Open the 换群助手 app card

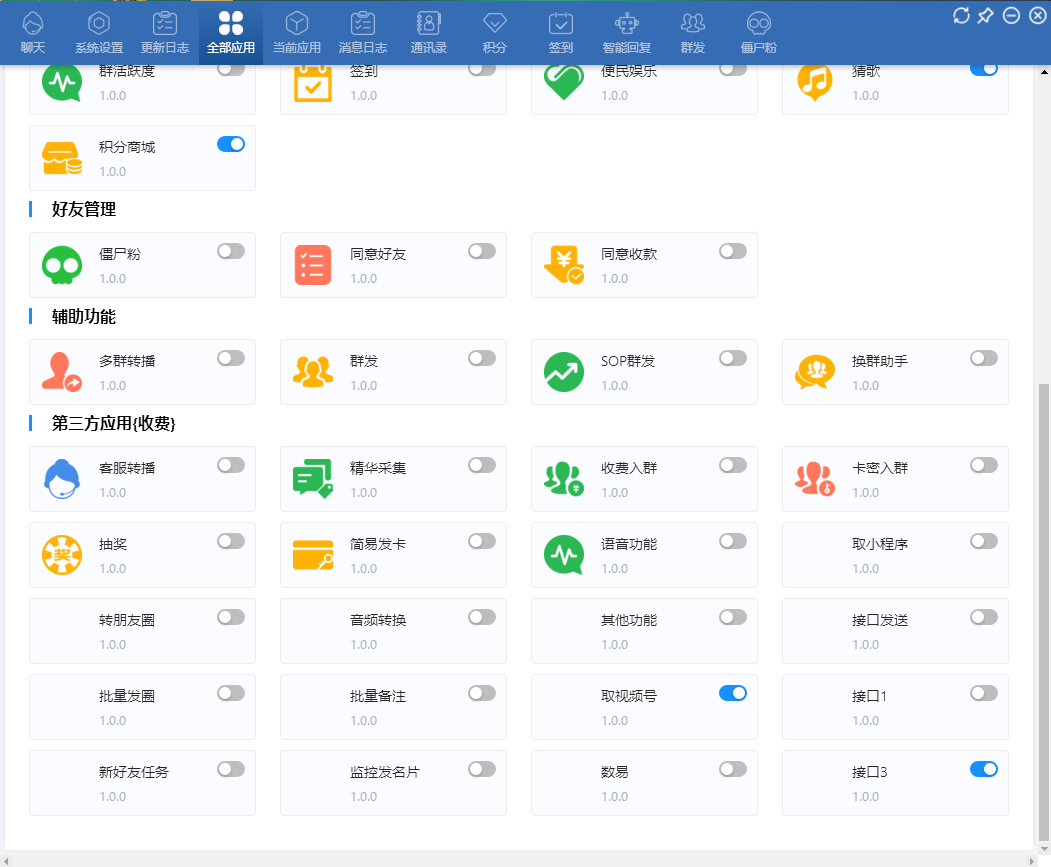coord(895,372)
